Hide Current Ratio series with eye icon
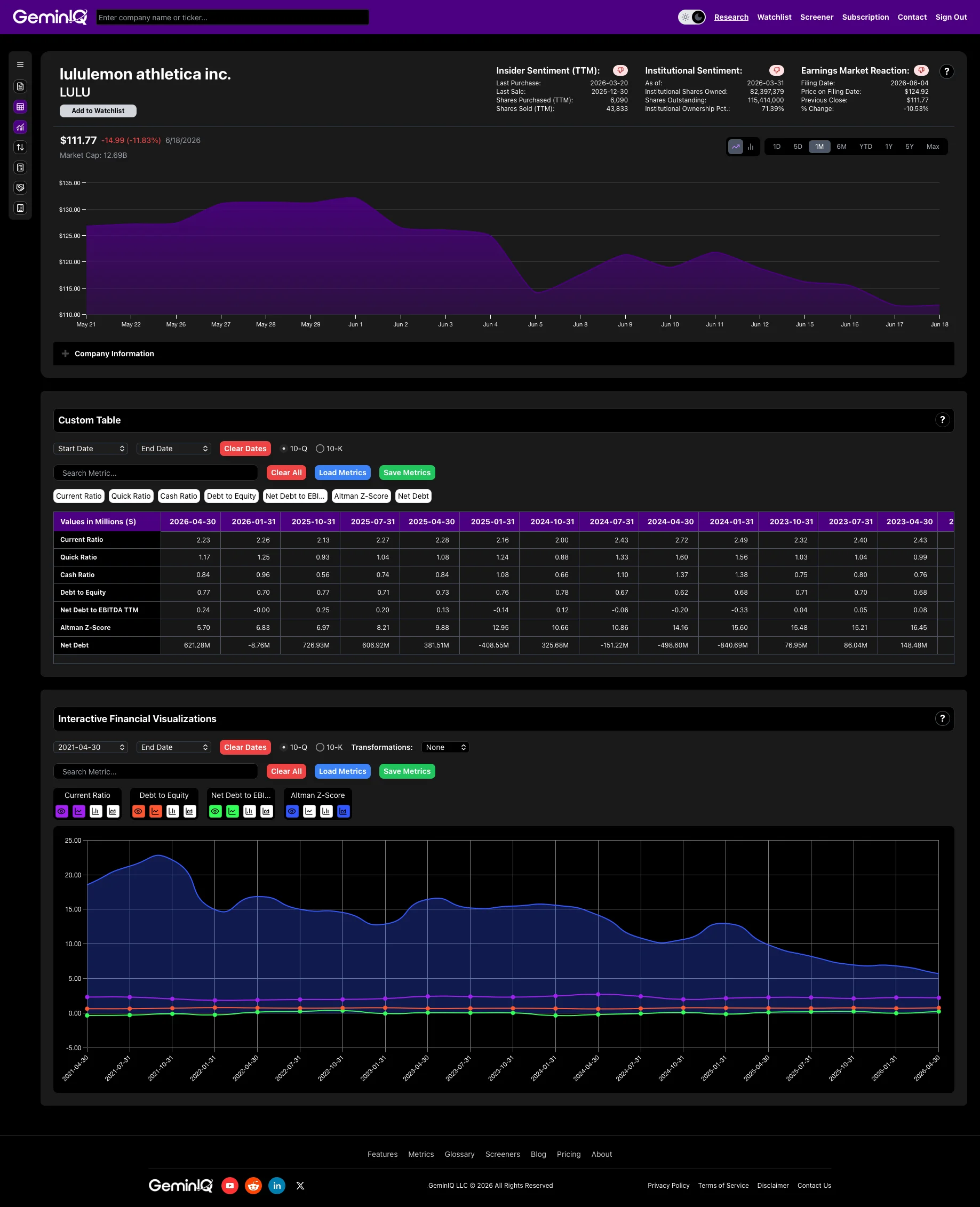This screenshot has height=1207, width=980. click(62, 811)
